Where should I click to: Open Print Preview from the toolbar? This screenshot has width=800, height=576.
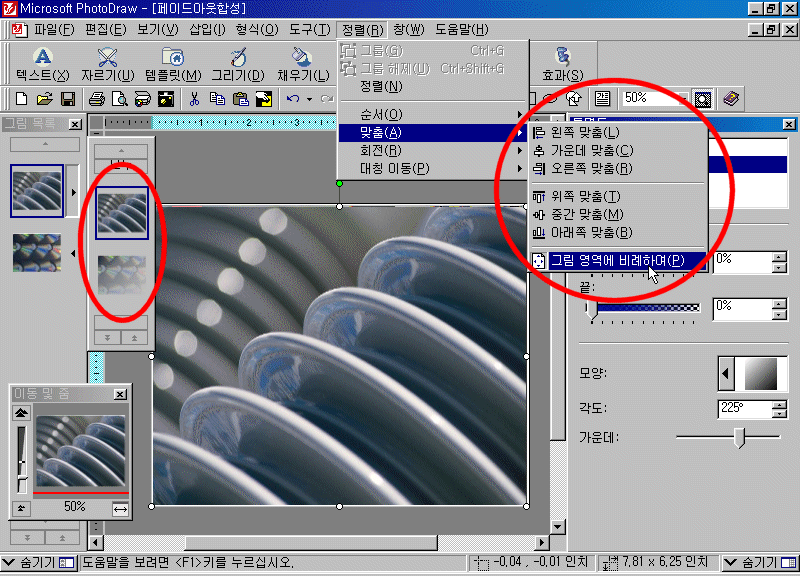pos(119,98)
